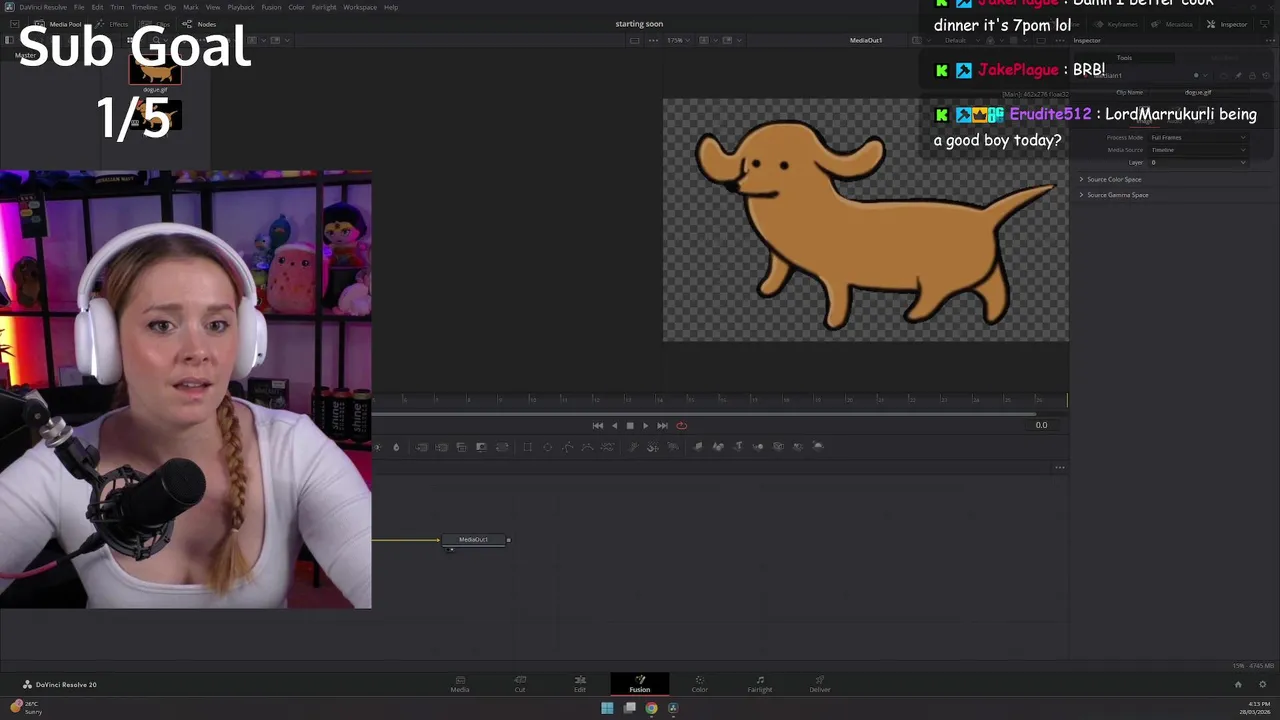Toggle the Metadata panel
This screenshot has height=720, width=1280.
[1172, 24]
